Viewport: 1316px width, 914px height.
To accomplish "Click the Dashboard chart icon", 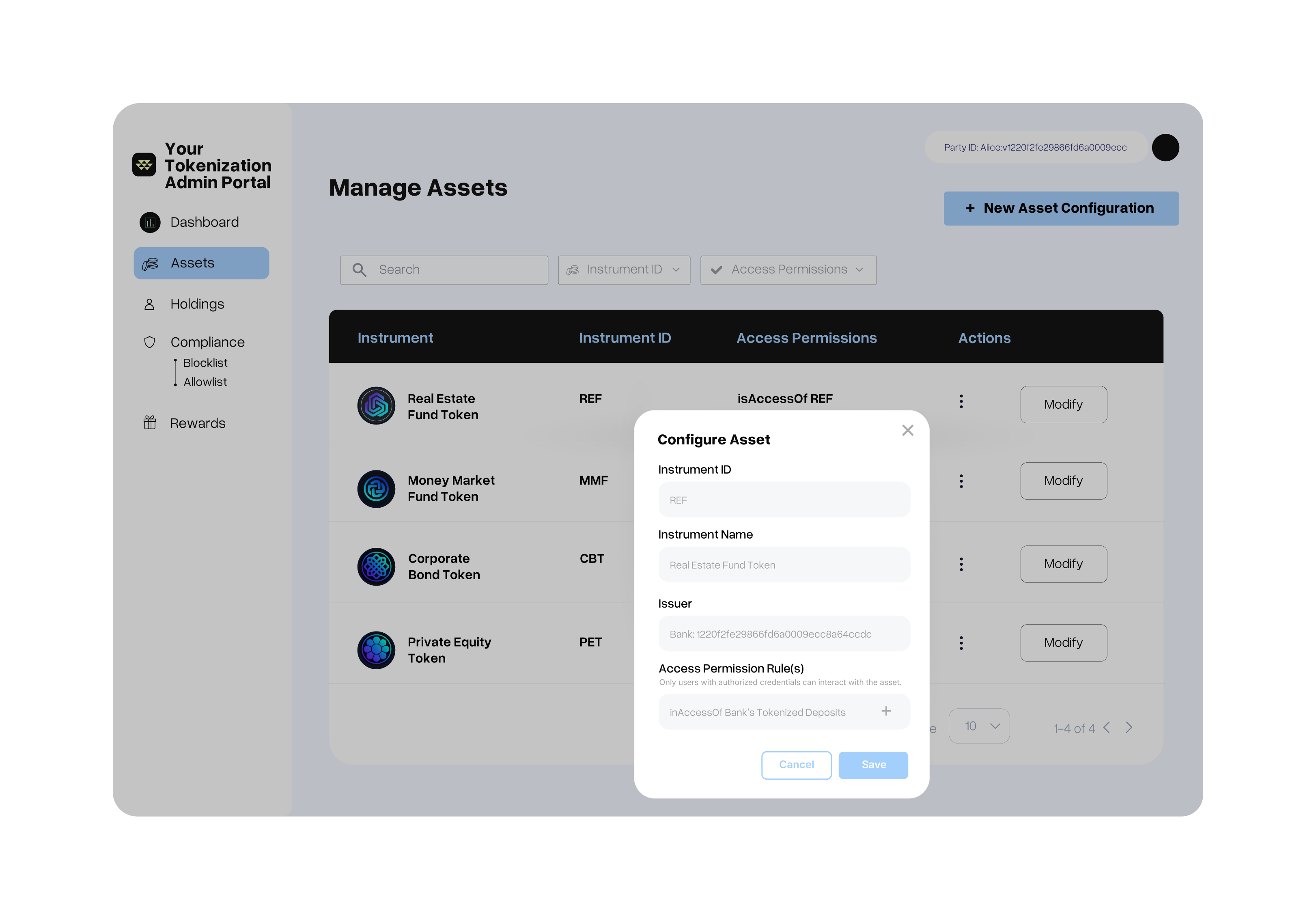I will [x=150, y=222].
